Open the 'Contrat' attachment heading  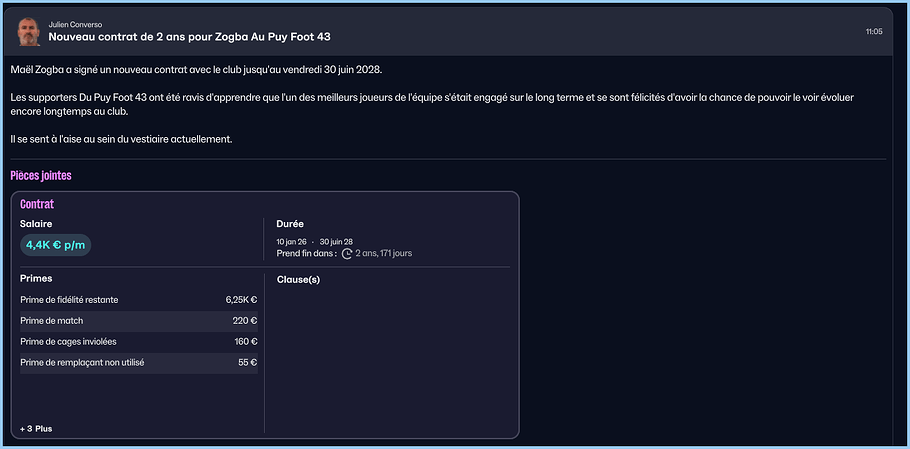36,204
